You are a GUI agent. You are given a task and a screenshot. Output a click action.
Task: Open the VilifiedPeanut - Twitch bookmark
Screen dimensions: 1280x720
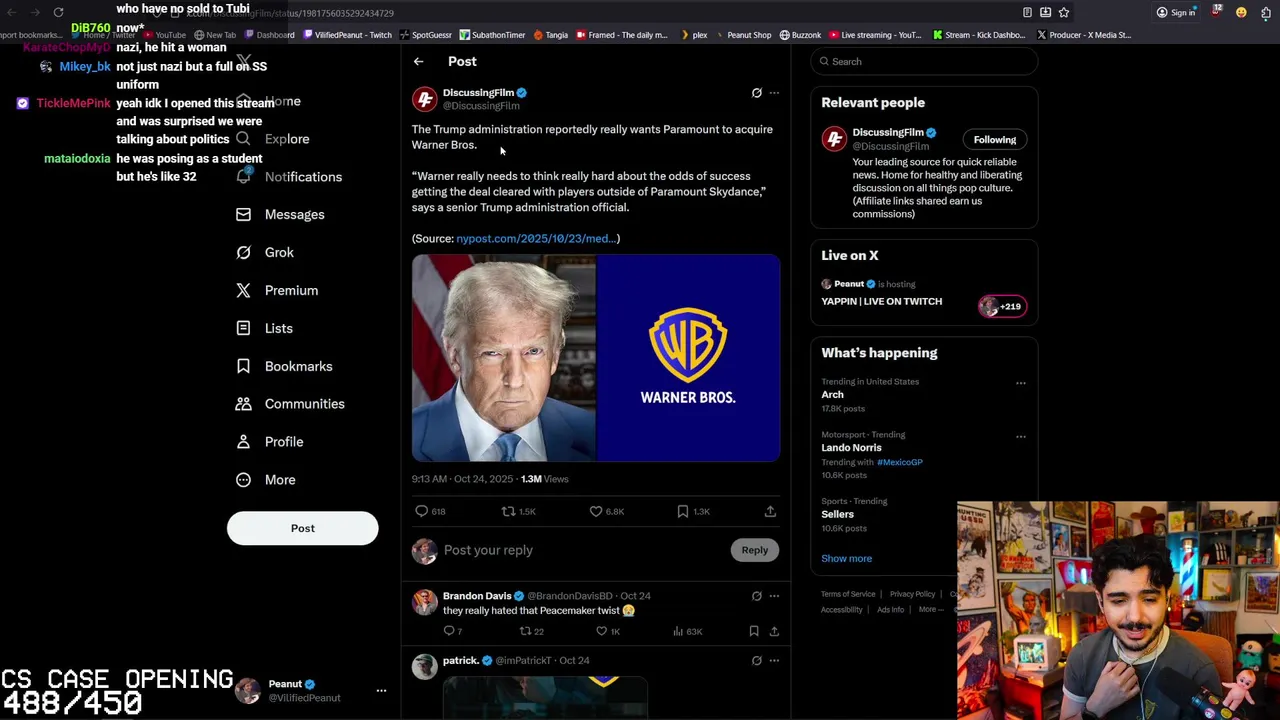347,35
